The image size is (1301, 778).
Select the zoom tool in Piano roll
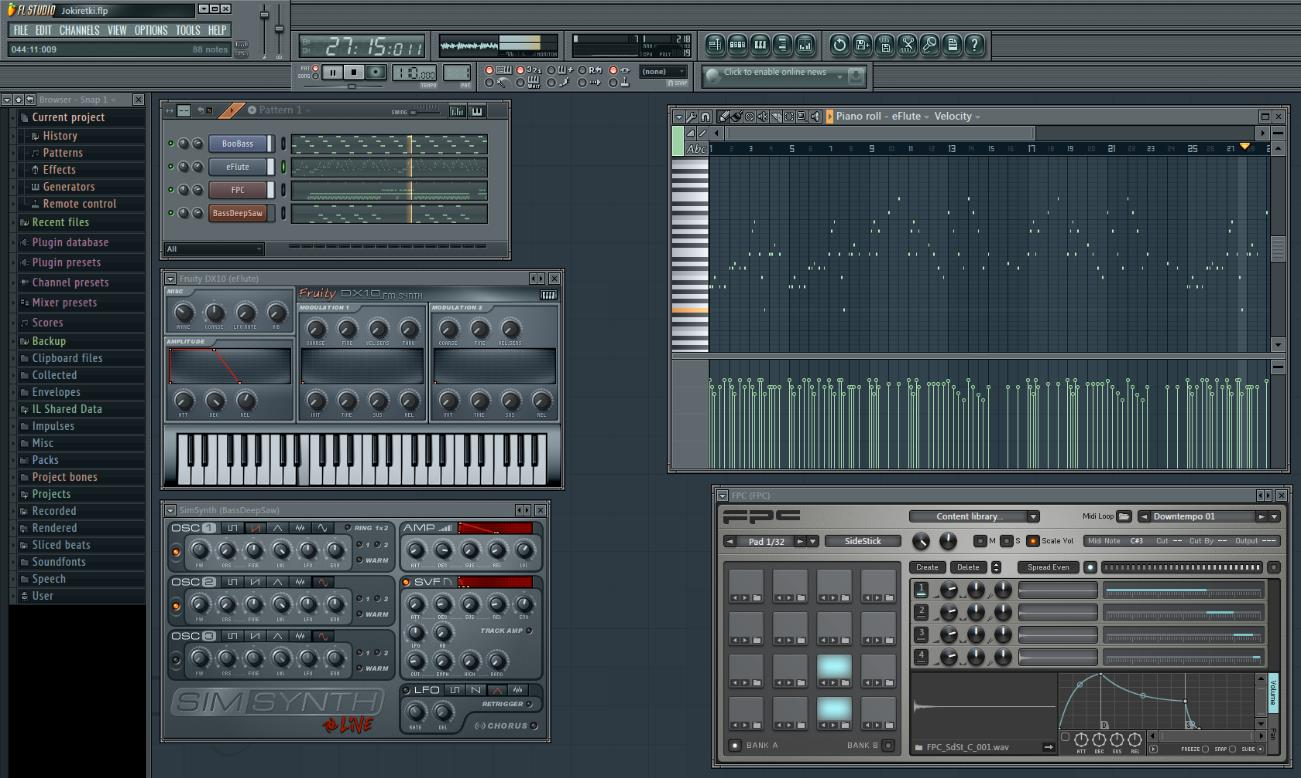pos(802,116)
